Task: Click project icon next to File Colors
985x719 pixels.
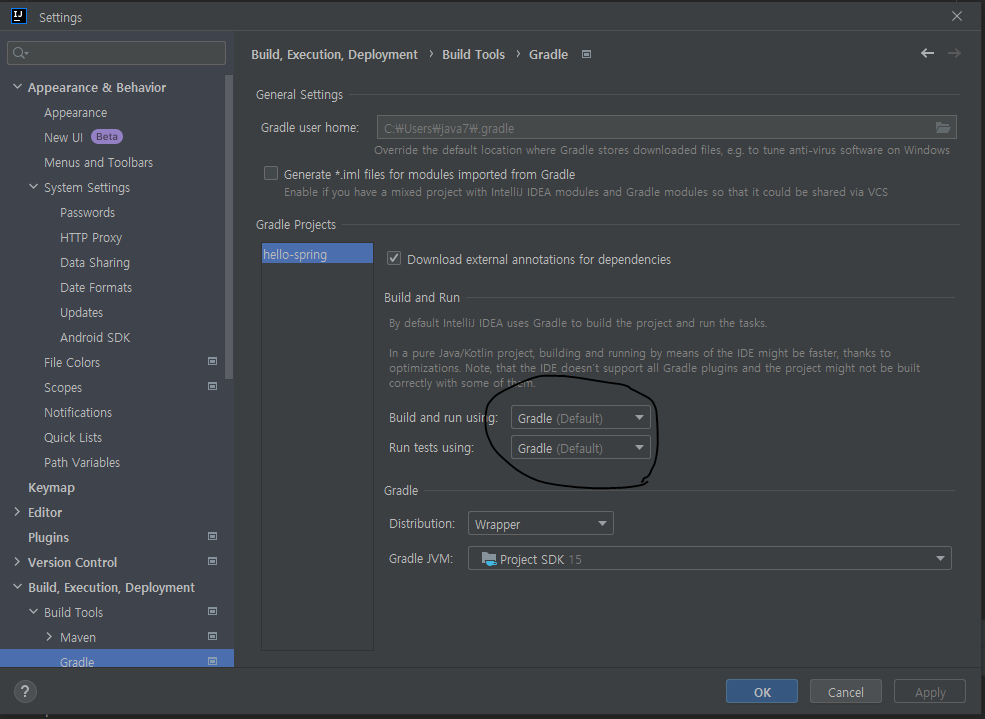Action: (x=212, y=362)
